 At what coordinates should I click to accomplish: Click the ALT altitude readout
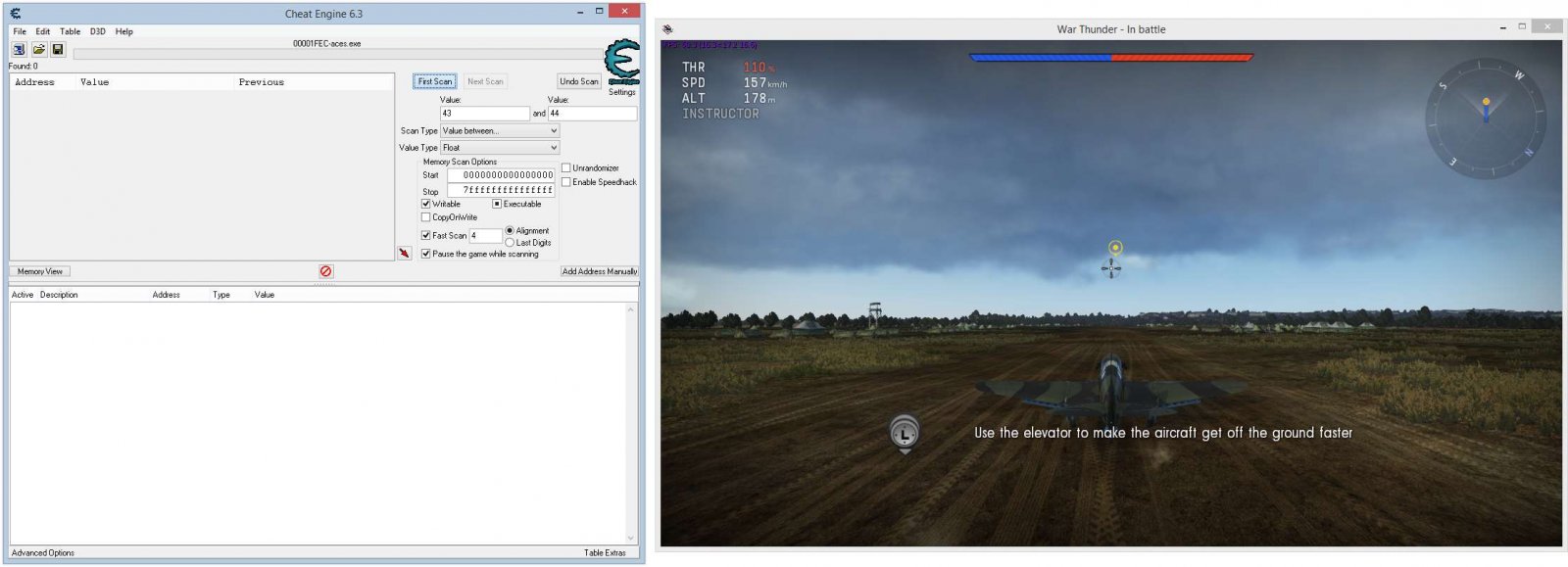[729, 98]
